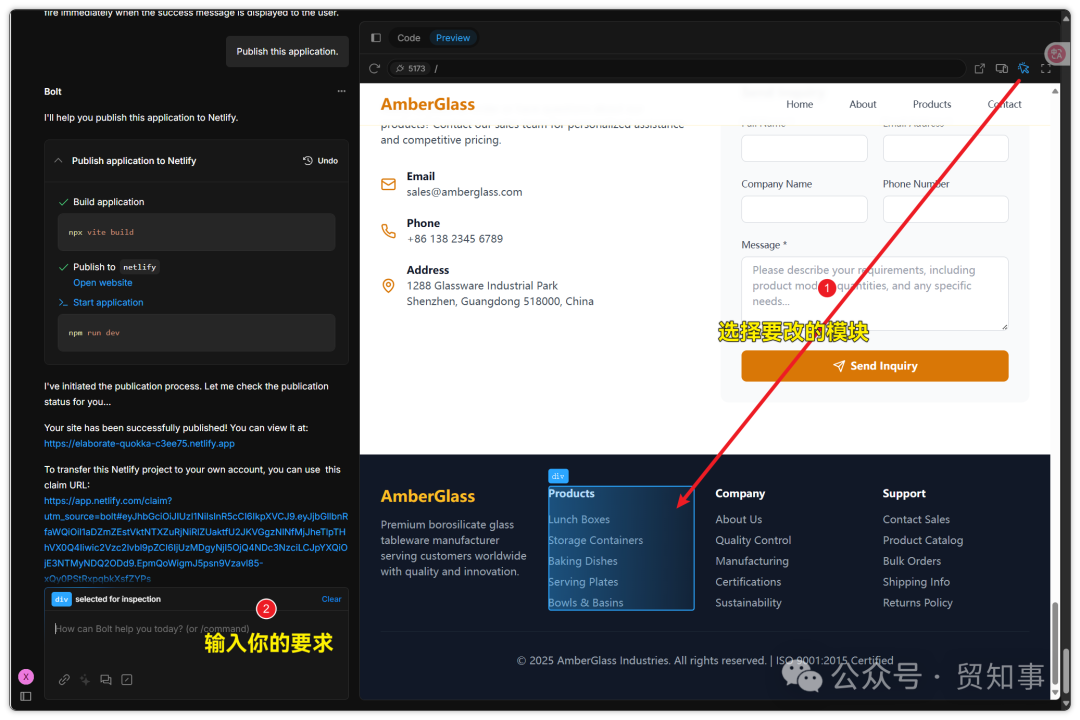The image size is (1080, 720).
Task: Click the AmberGlass logo in the site header
Action: 428,104
